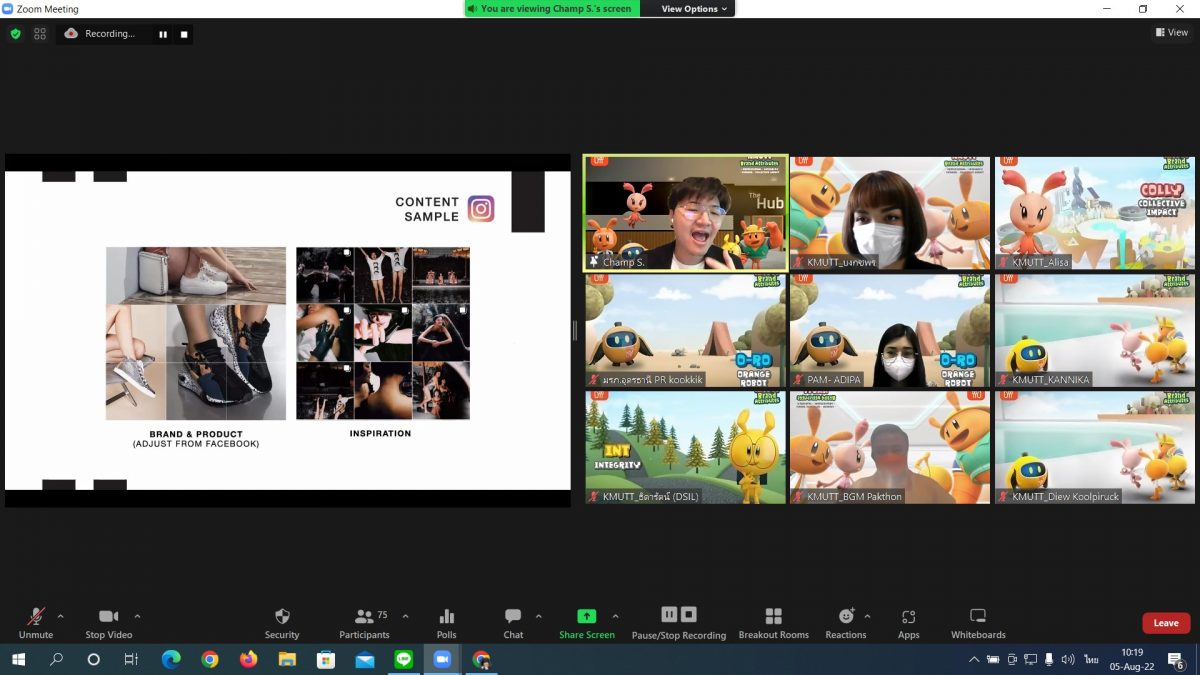Viewport: 1200px width, 675px height.
Task: Open File Explorer from the taskbar
Action: click(287, 660)
